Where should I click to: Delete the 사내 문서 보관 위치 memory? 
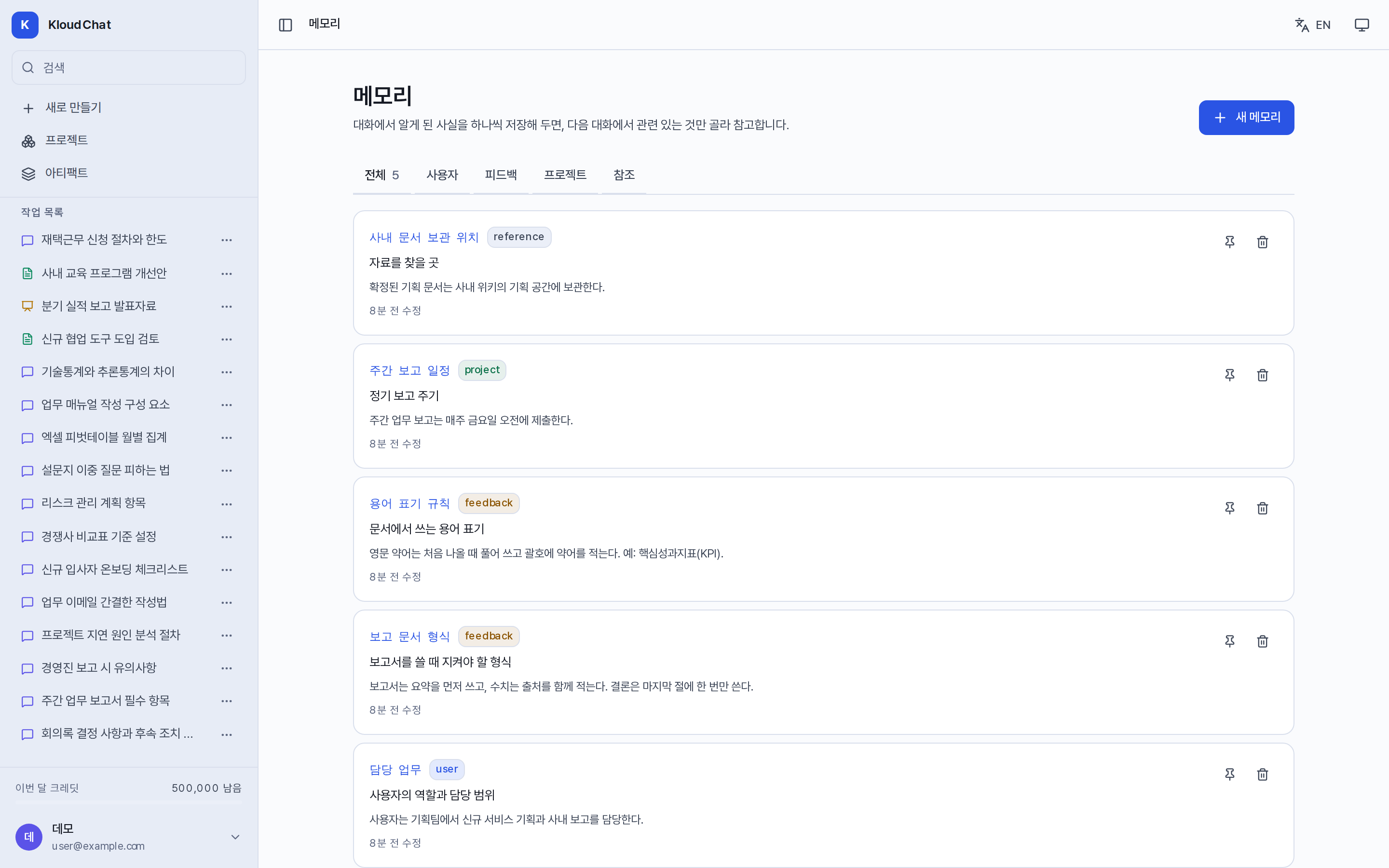point(1262,242)
